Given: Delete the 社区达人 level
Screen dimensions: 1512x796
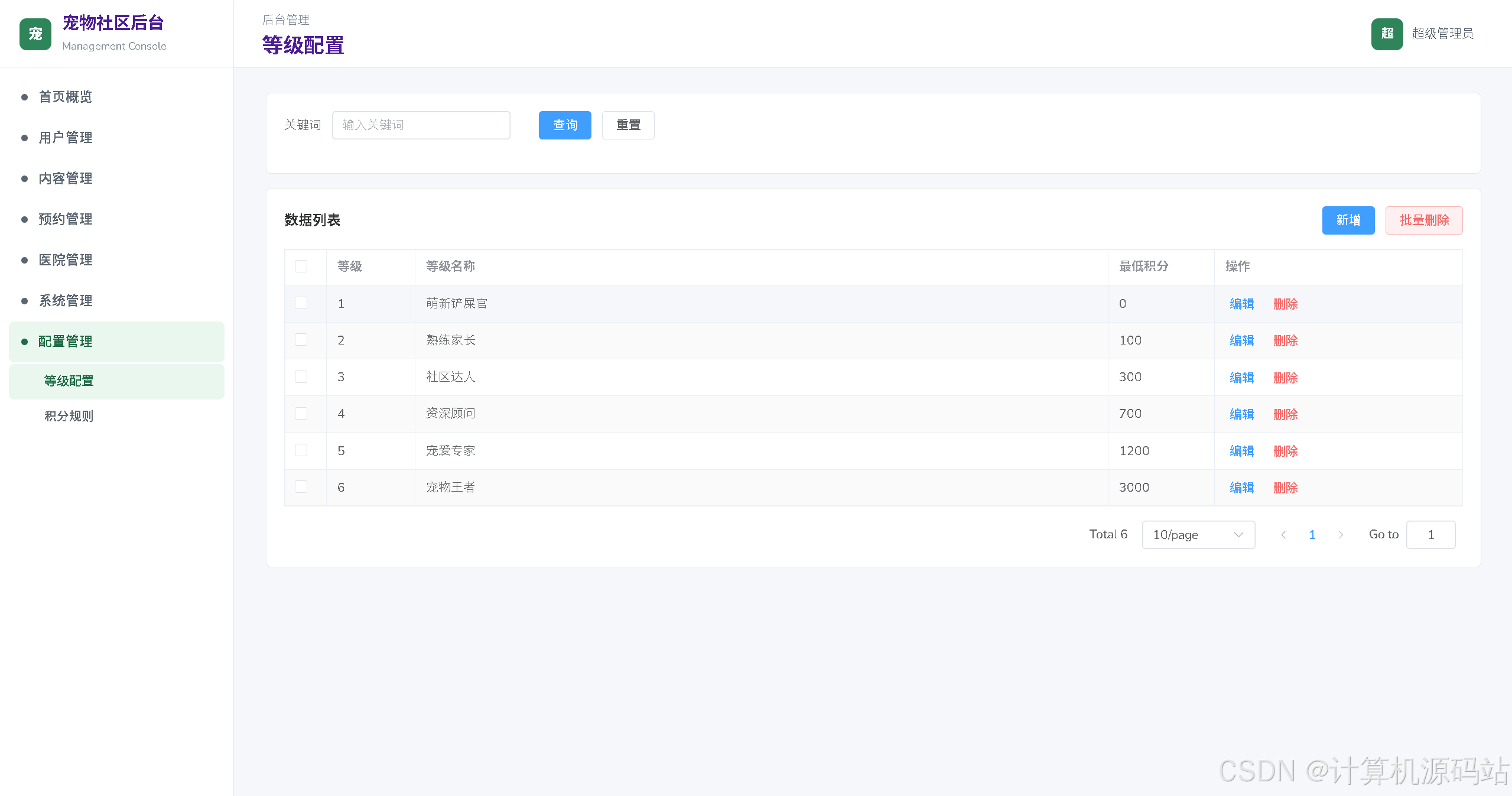Looking at the screenshot, I should click(x=1286, y=378).
